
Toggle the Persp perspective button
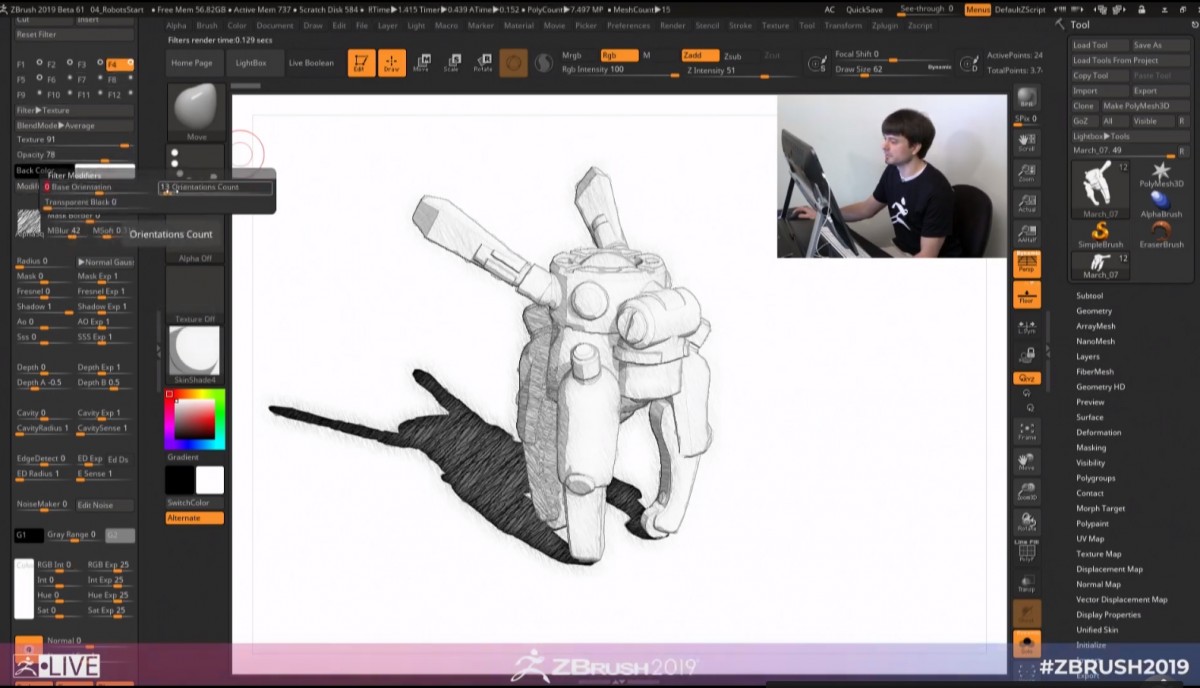[x=1026, y=263]
